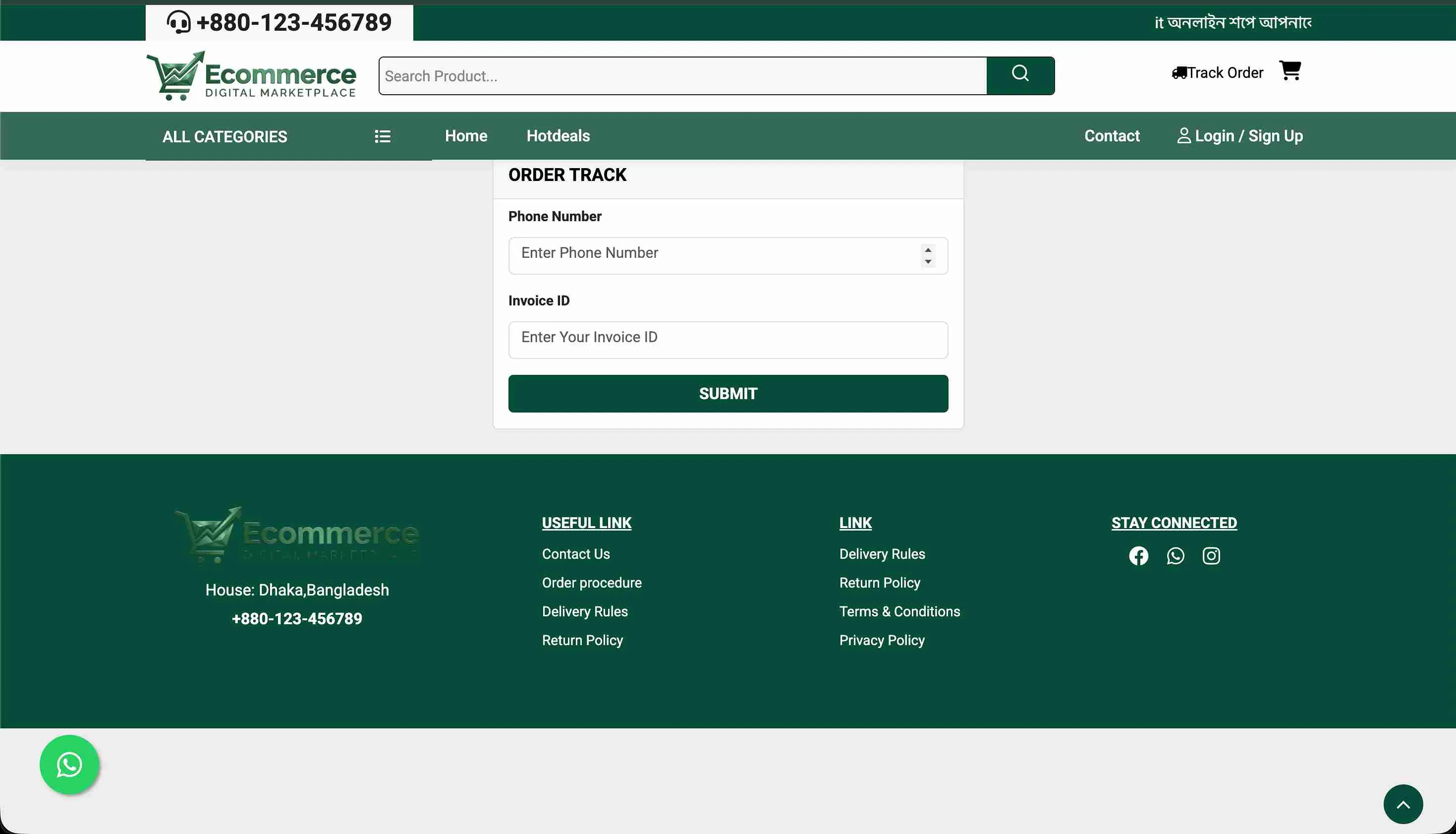The height and width of the screenshot is (834, 1456).
Task: Submit the order track form
Action: (728, 394)
